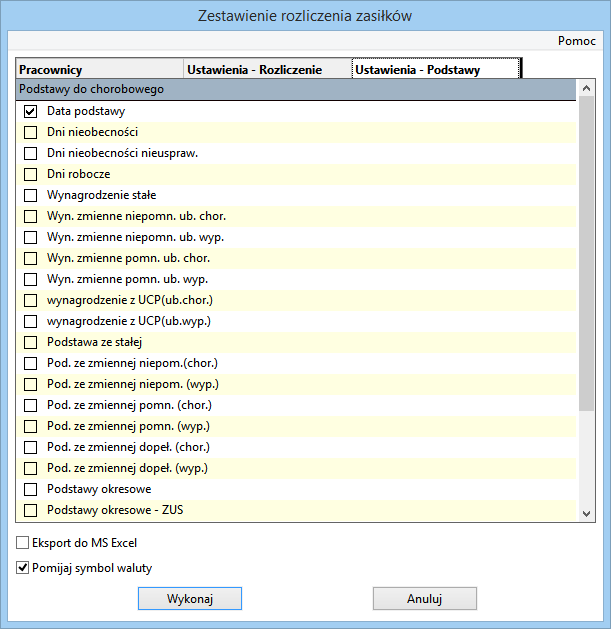Disable Pomijaj symbol waluty option
This screenshot has width=611, height=629.
[x=23, y=568]
